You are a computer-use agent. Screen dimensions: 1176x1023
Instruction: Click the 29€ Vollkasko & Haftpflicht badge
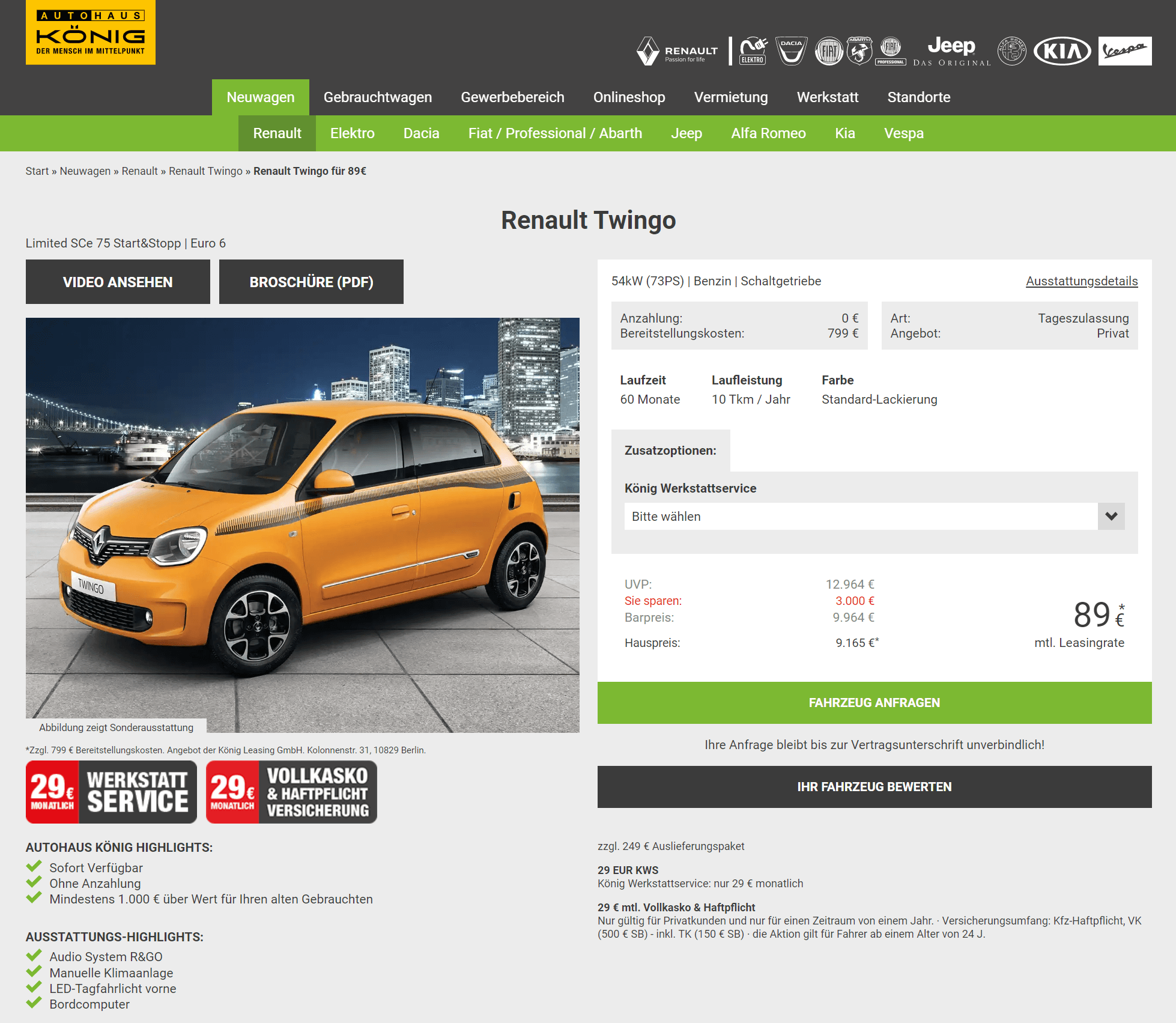coord(291,792)
